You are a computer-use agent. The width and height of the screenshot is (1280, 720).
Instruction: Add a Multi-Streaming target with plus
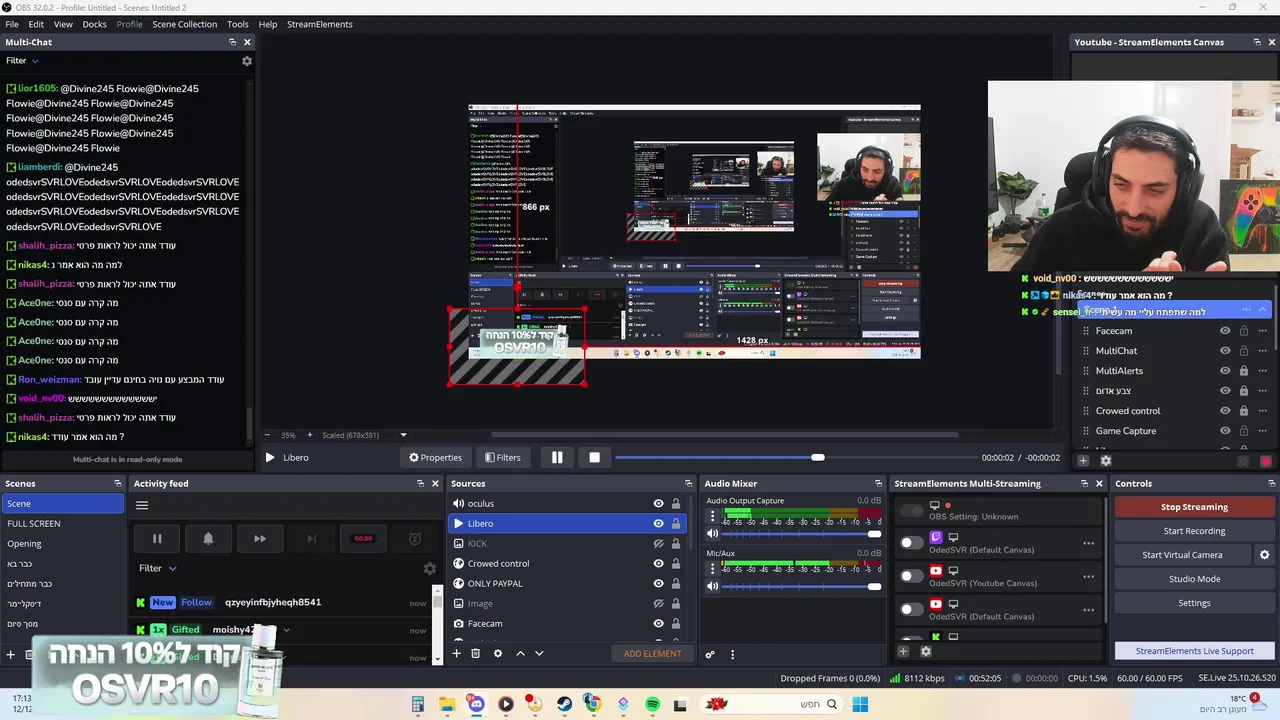coord(903,651)
